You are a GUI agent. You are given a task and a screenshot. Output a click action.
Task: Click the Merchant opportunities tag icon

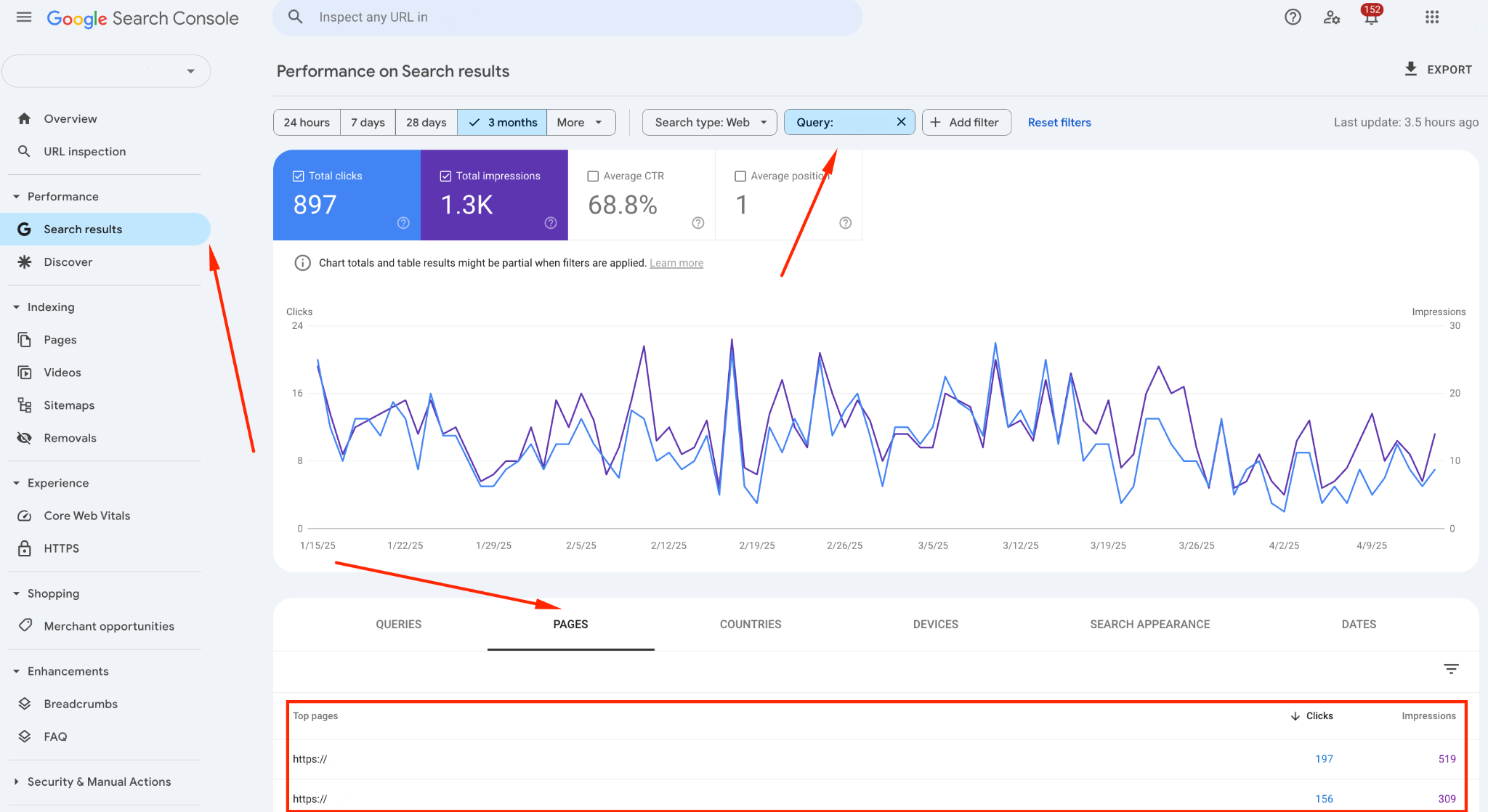[x=25, y=625]
